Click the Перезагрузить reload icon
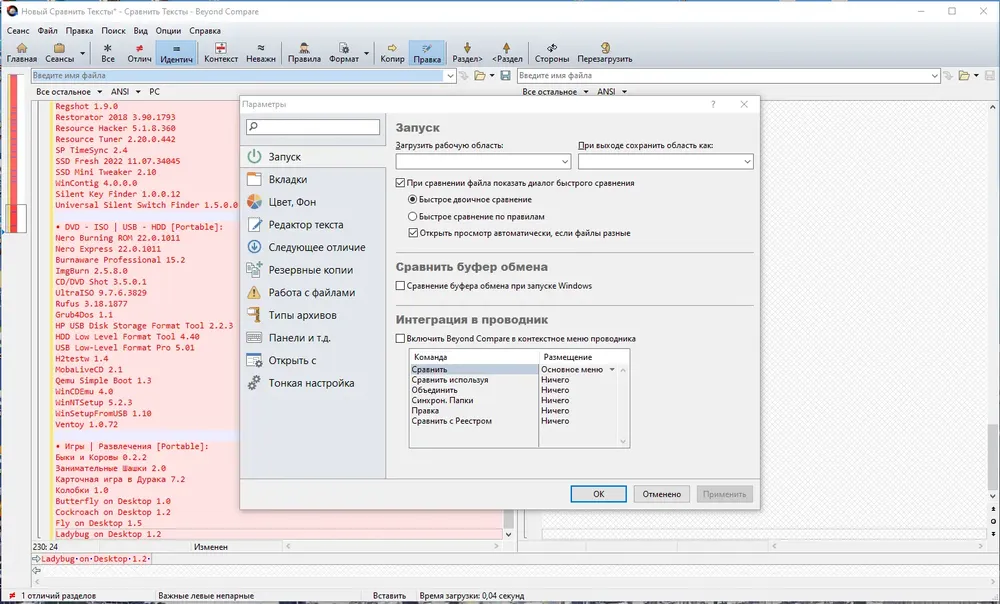 (605, 53)
